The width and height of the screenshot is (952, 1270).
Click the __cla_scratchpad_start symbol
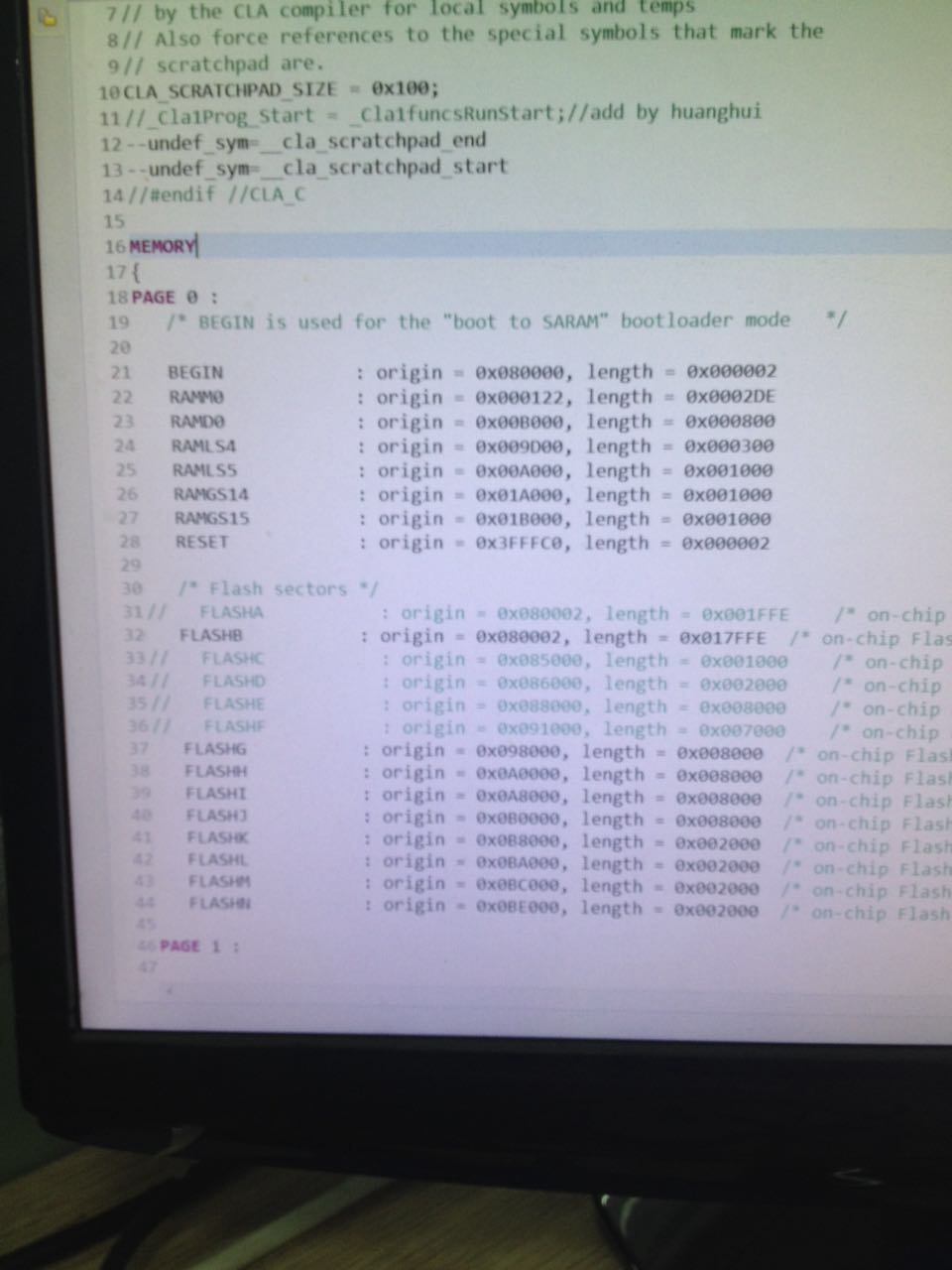(385, 166)
